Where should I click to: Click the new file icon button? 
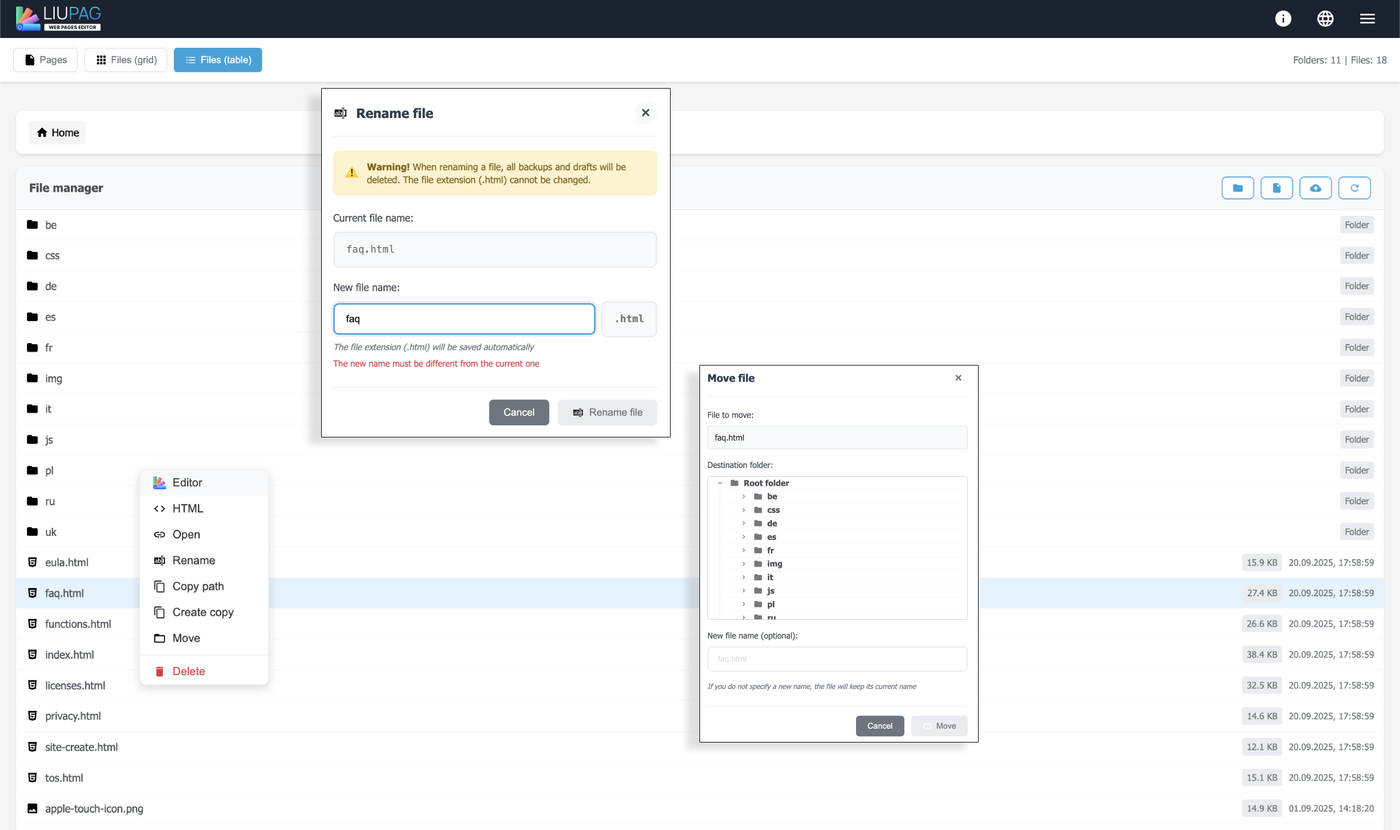click(1276, 188)
